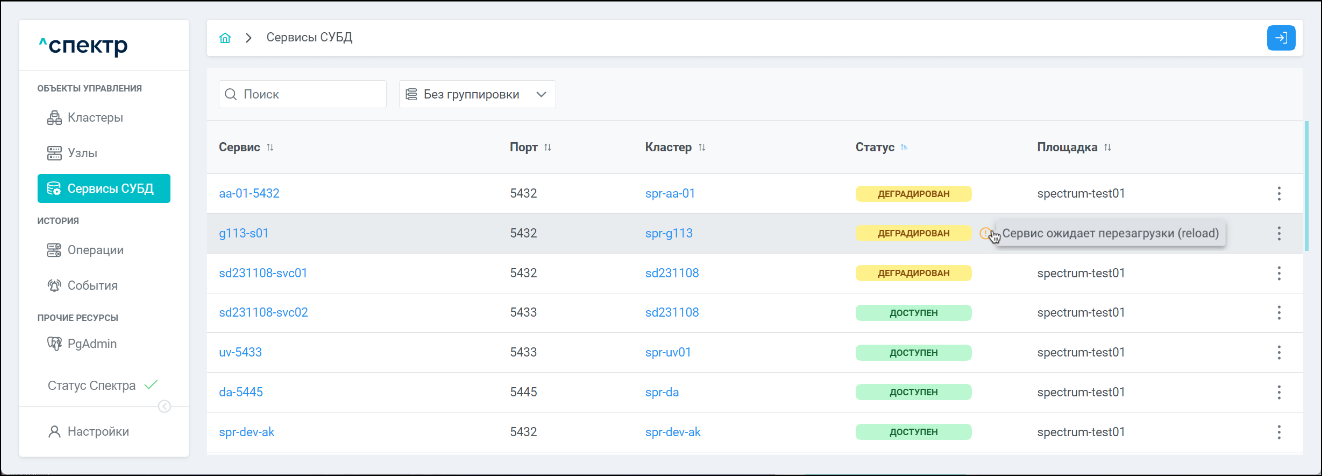
Task: Open the spr-uv01 cluster link
Action: point(669,353)
